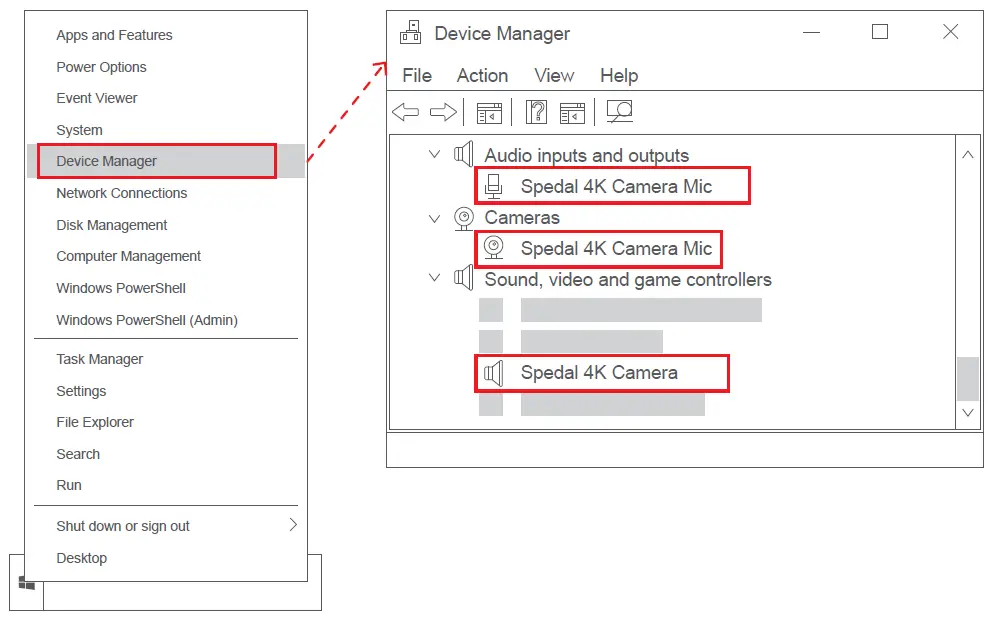Image resolution: width=992 pixels, height=618 pixels.
Task: Open the Action menu
Action: (x=482, y=75)
